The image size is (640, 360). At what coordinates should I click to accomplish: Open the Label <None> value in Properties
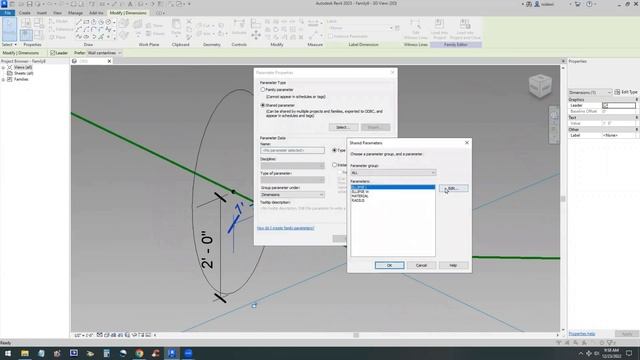click(618, 135)
